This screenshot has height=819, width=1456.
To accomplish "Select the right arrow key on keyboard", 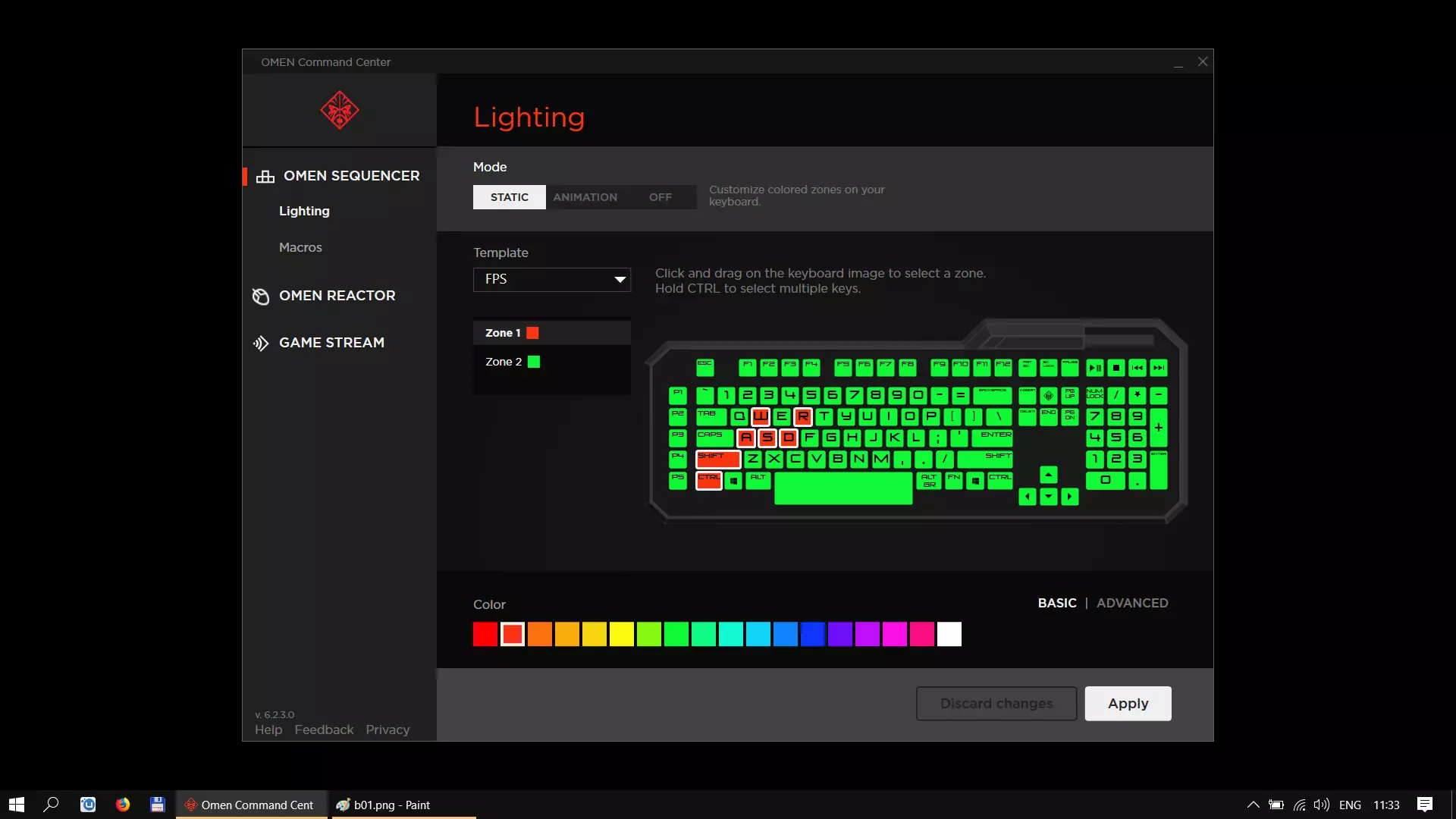I will (x=1070, y=497).
